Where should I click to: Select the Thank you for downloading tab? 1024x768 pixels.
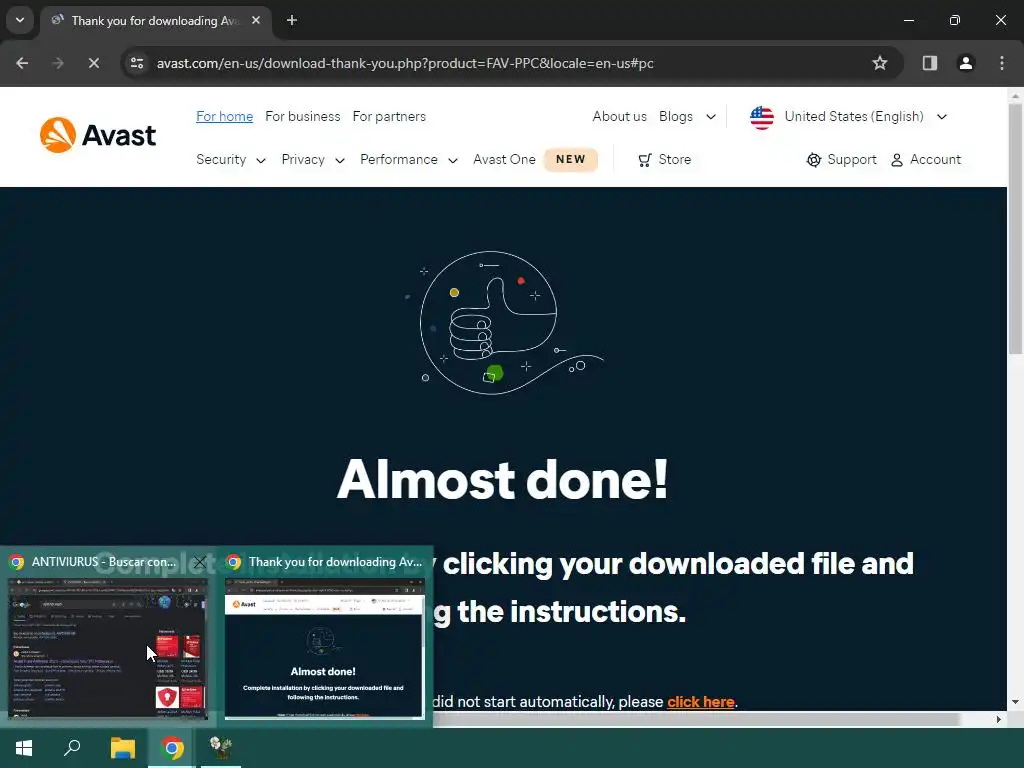[155, 20]
